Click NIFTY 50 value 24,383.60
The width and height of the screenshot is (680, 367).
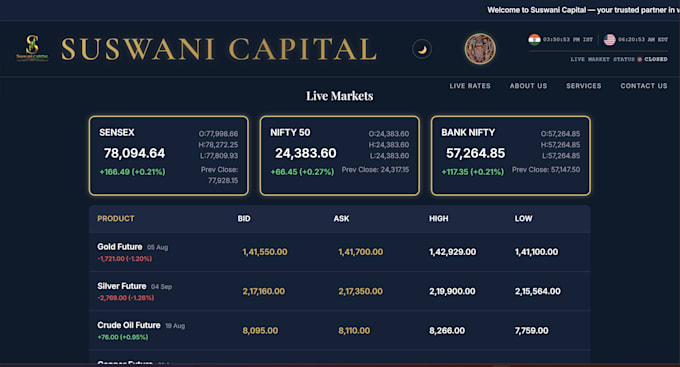pyautogui.click(x=306, y=153)
